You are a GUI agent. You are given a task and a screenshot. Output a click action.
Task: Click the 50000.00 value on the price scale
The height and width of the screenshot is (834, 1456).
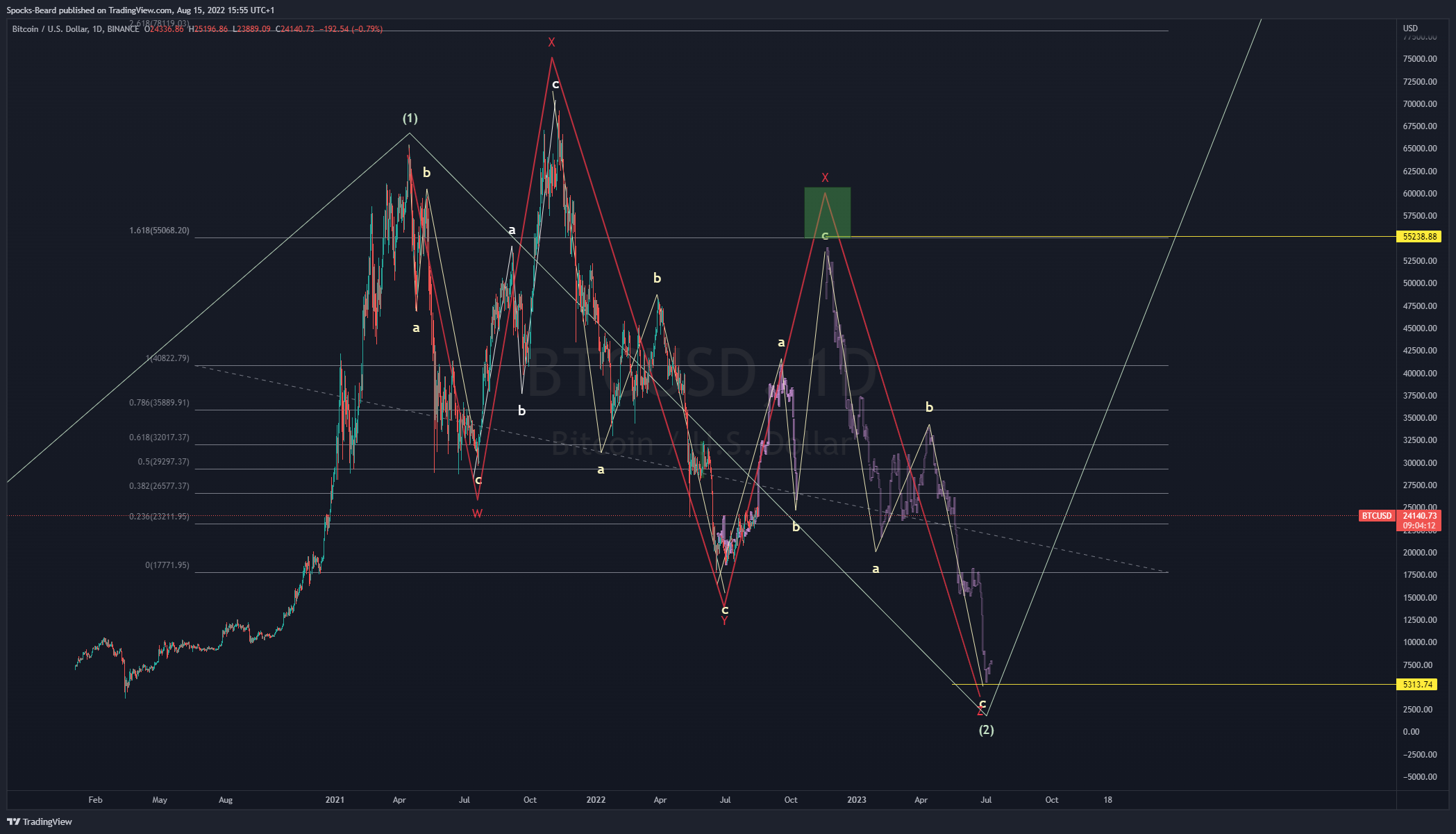(1420, 283)
